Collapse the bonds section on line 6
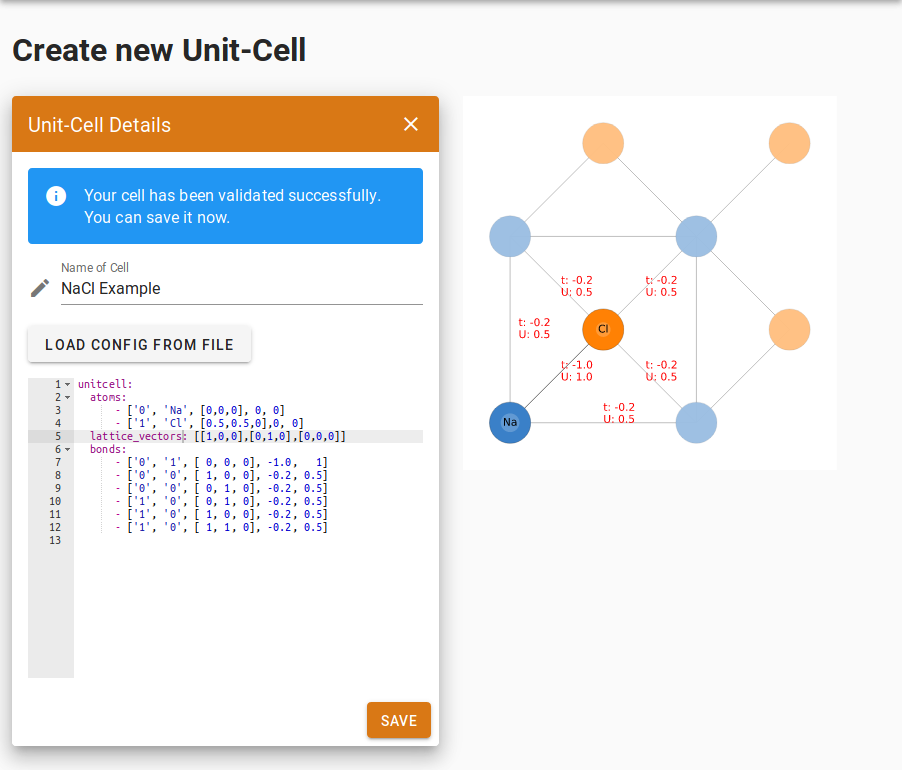This screenshot has height=770, width=902. (65, 449)
